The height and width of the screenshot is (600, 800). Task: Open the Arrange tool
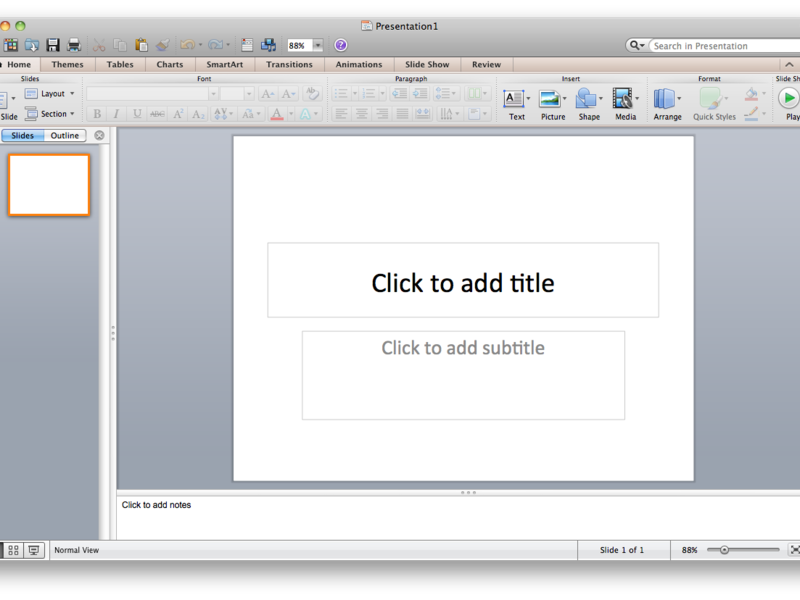click(x=667, y=105)
